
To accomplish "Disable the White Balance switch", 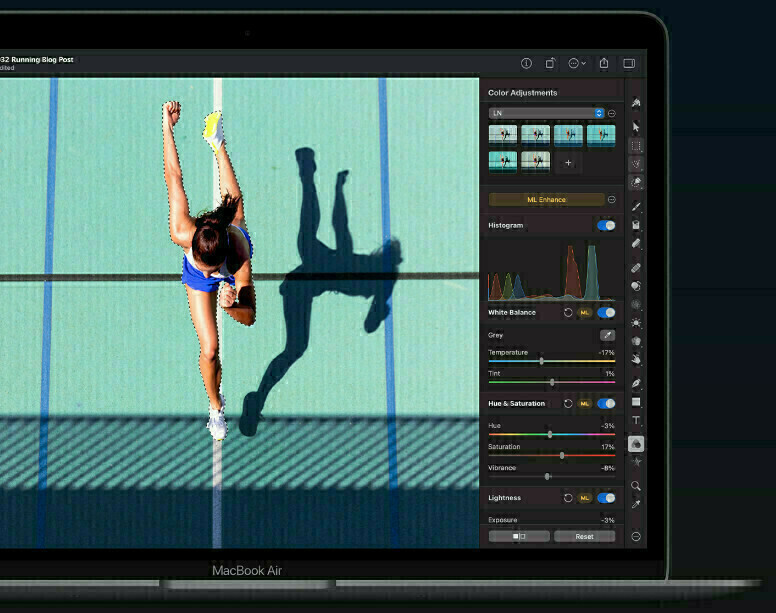I will pyautogui.click(x=606, y=313).
